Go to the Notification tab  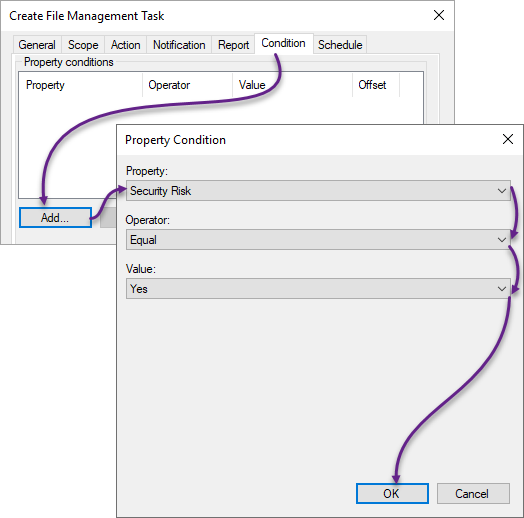(x=179, y=45)
